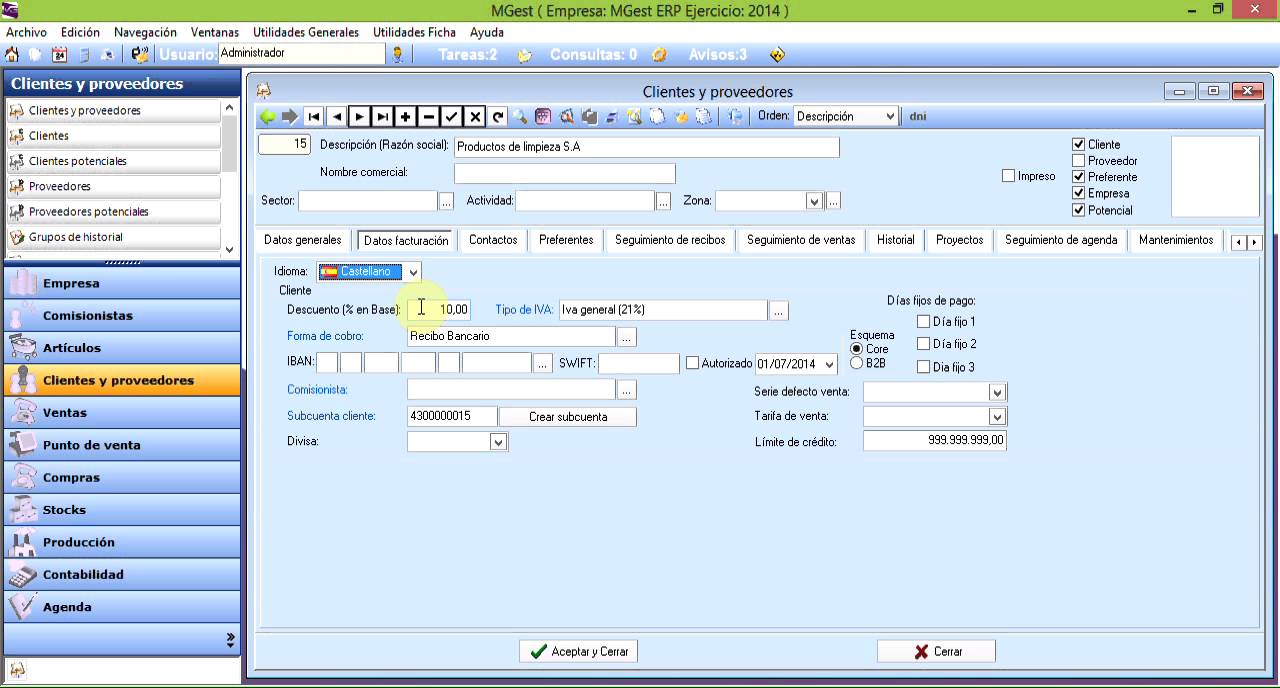1280x688 pixels.
Task: Check the Autorizado checkbox
Action: [x=692, y=363]
